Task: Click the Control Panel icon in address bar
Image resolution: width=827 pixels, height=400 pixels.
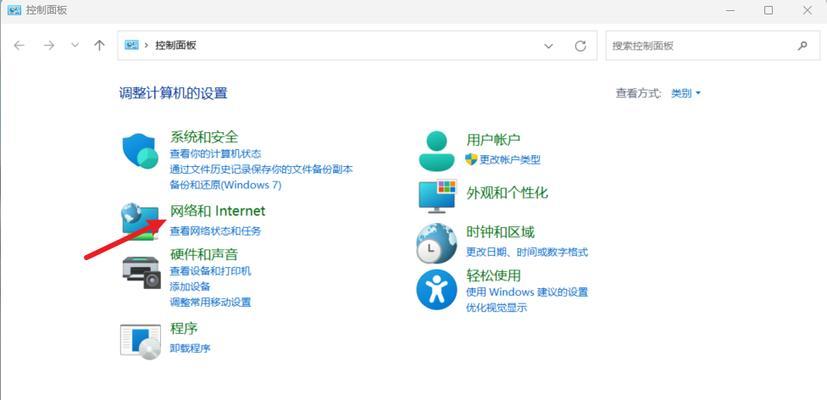Action: click(x=131, y=45)
